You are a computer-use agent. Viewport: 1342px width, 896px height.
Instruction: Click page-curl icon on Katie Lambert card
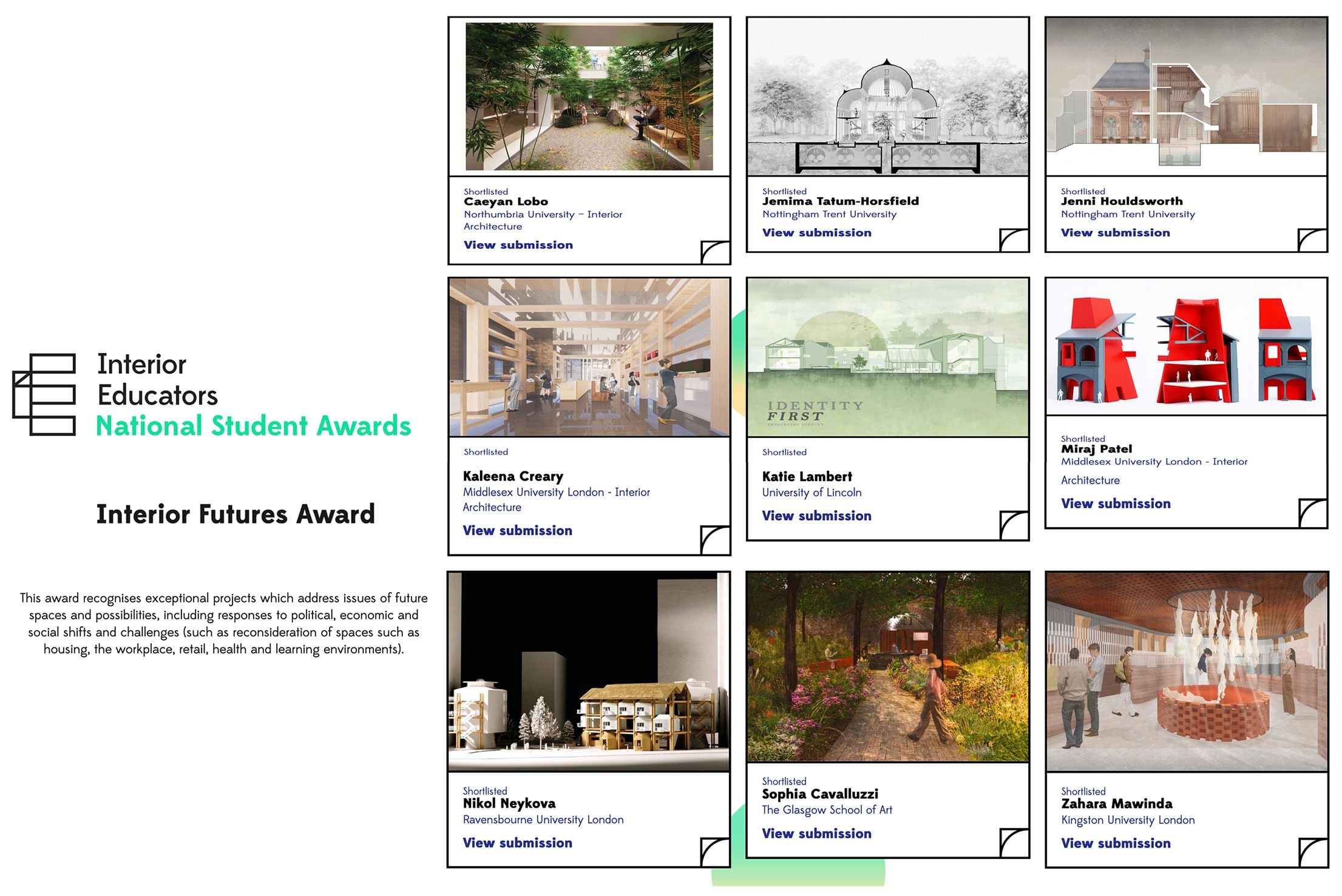1013,525
